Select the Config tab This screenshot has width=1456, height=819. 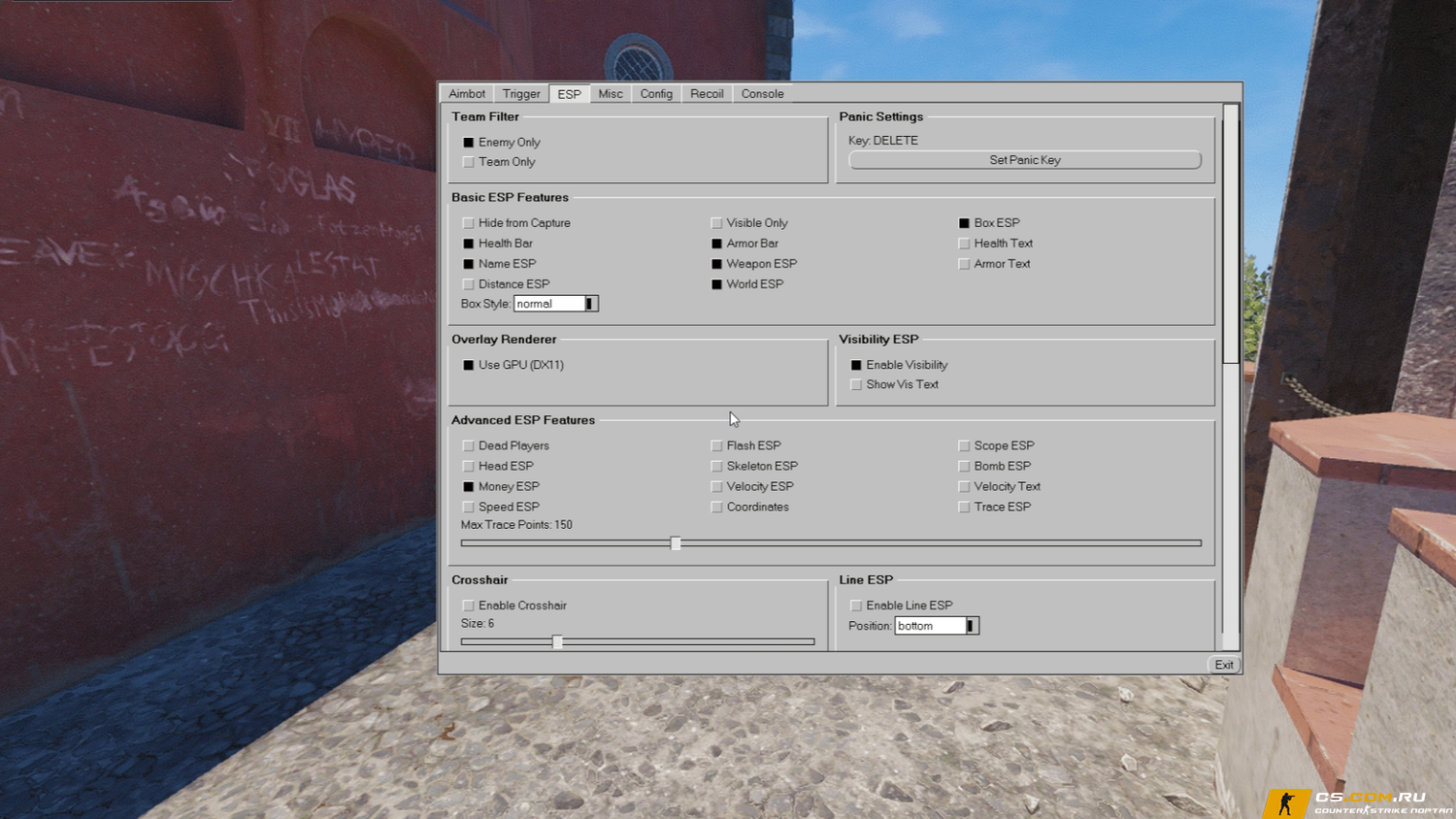pos(656,94)
